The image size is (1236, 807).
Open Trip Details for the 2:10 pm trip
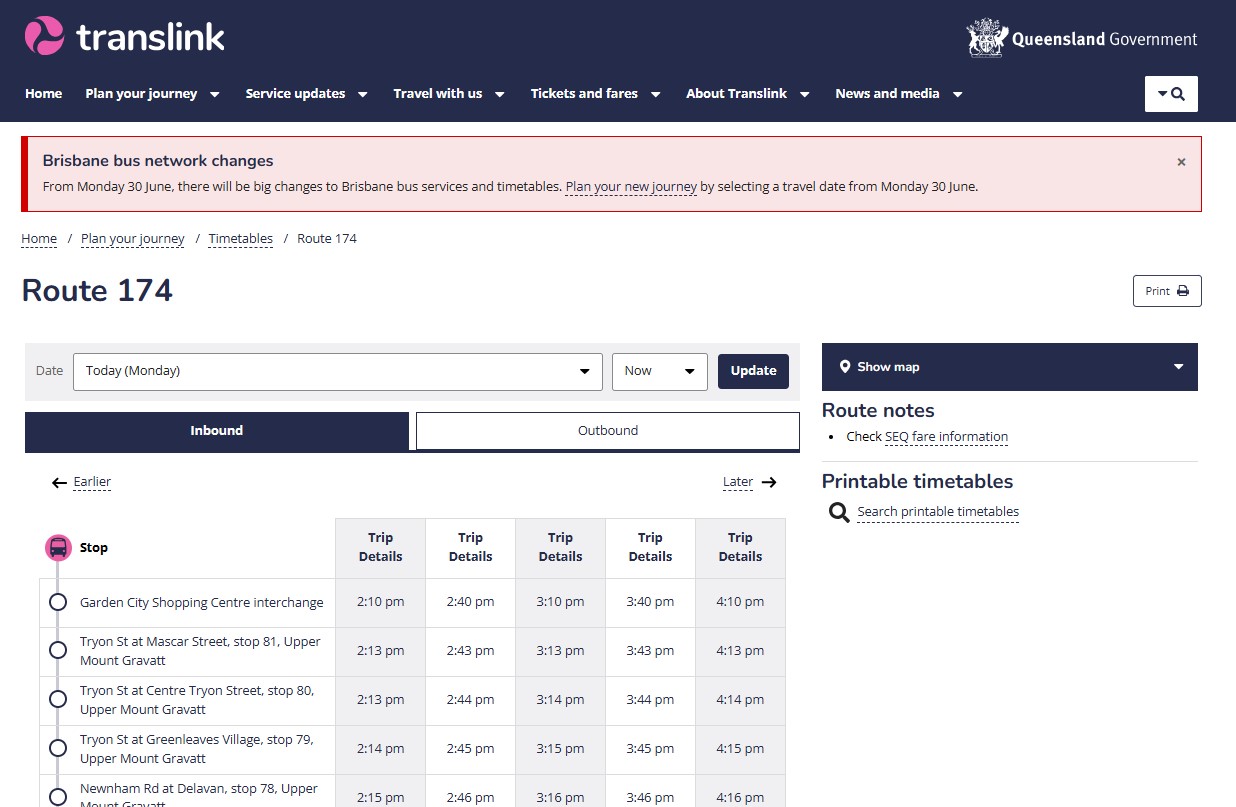[x=381, y=548]
